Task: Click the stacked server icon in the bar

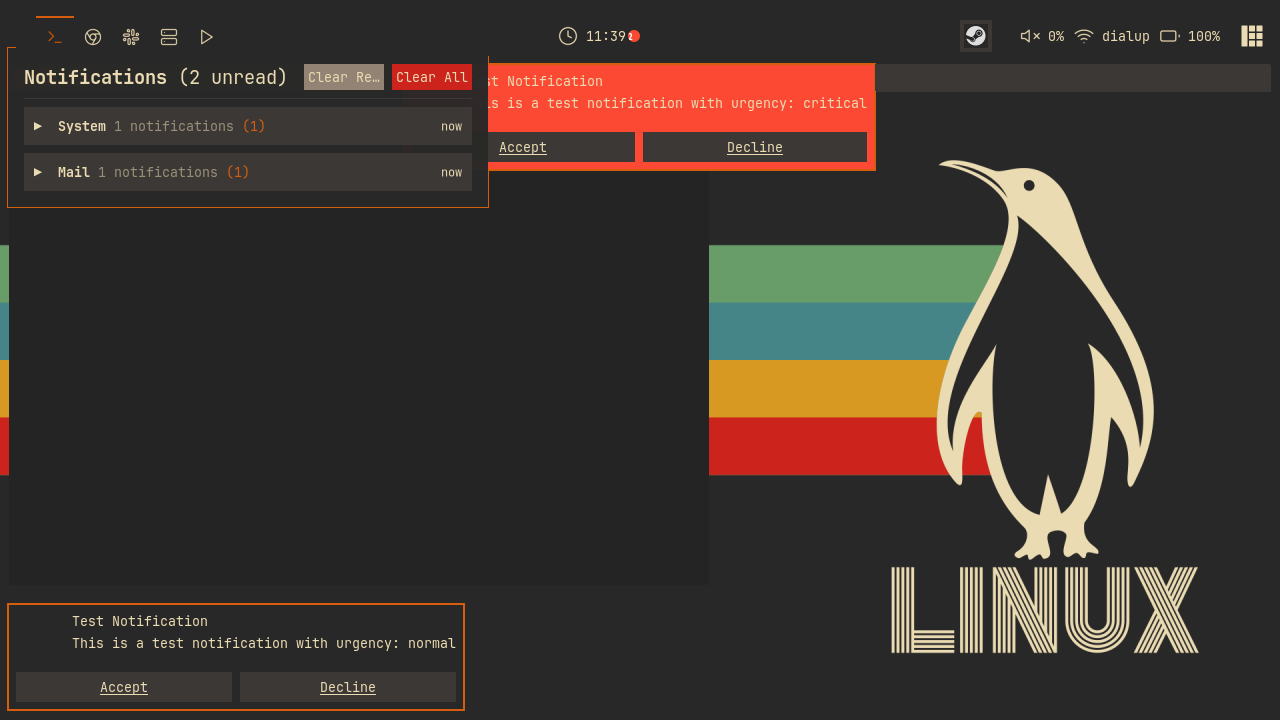Action: point(169,37)
